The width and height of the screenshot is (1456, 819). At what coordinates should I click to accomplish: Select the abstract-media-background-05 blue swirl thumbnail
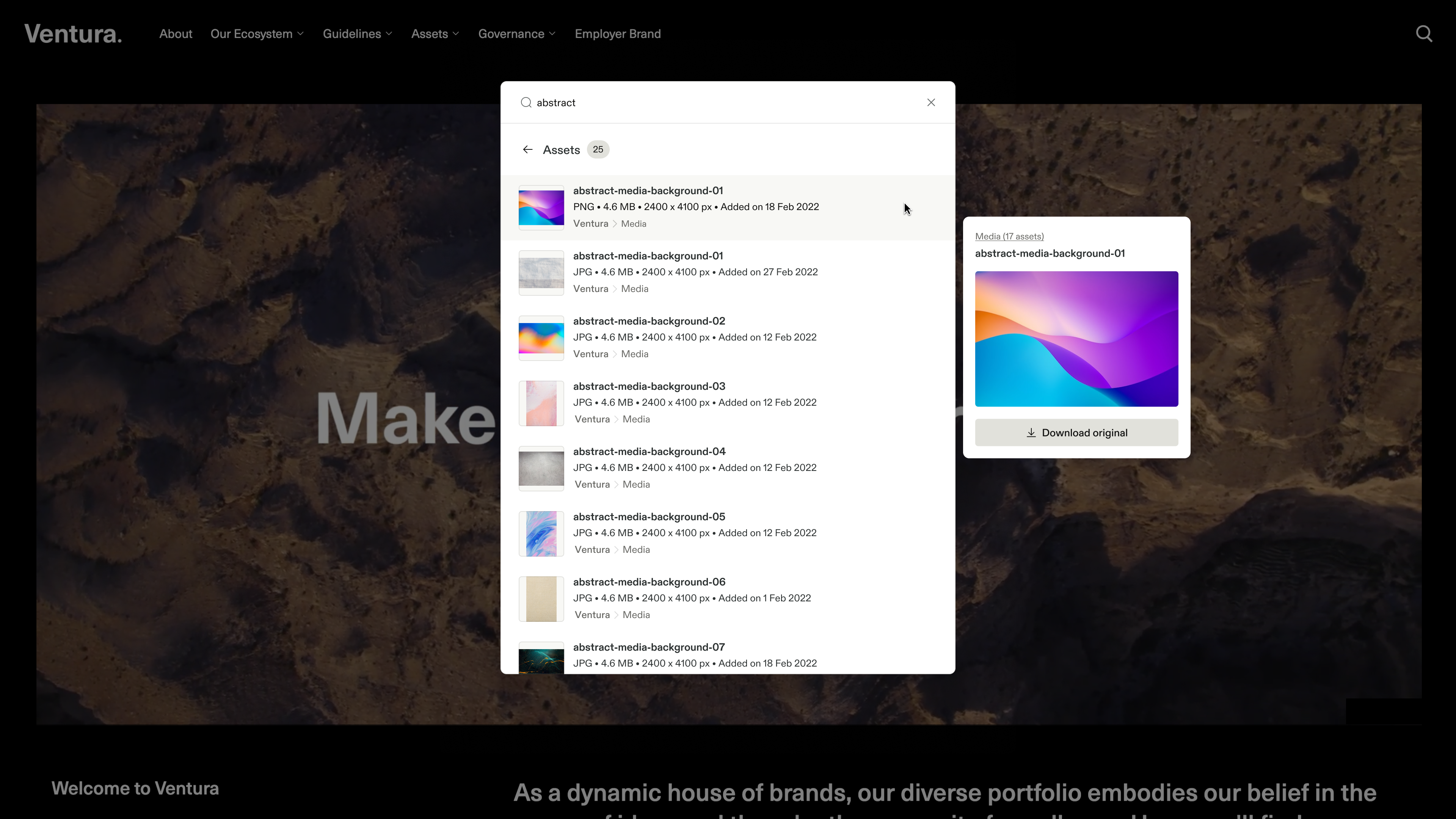(x=541, y=533)
